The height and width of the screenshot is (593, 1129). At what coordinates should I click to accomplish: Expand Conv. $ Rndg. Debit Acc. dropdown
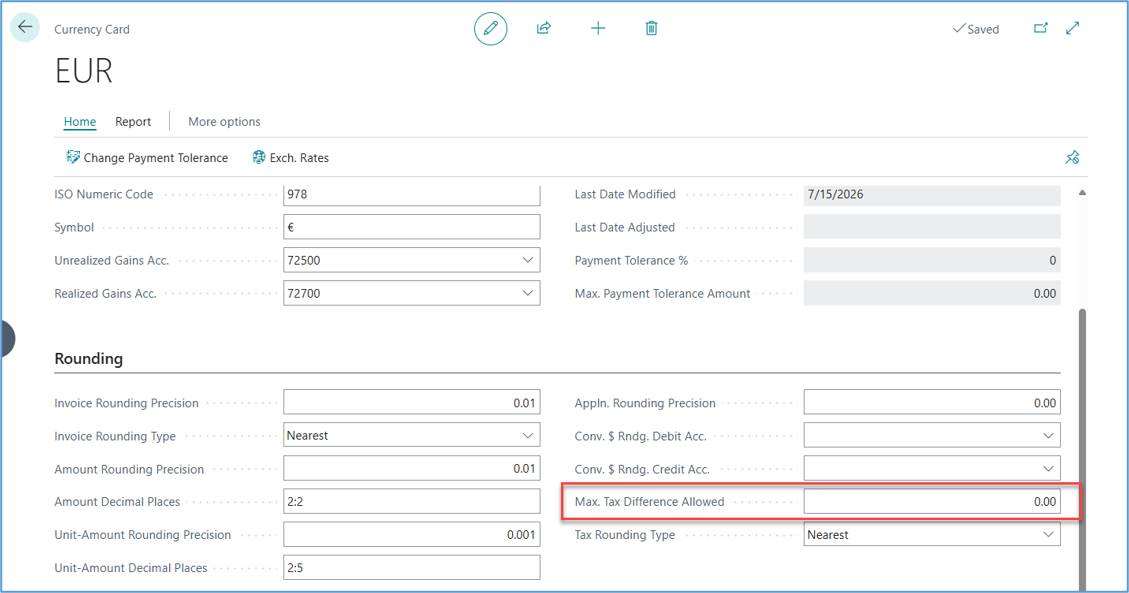[1048, 435]
